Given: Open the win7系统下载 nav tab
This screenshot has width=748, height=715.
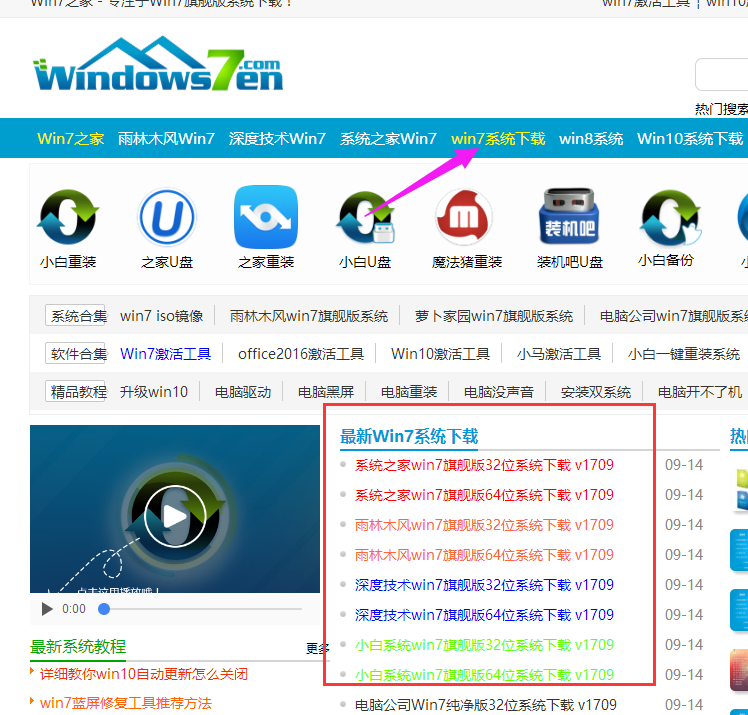Looking at the screenshot, I should point(498,138).
